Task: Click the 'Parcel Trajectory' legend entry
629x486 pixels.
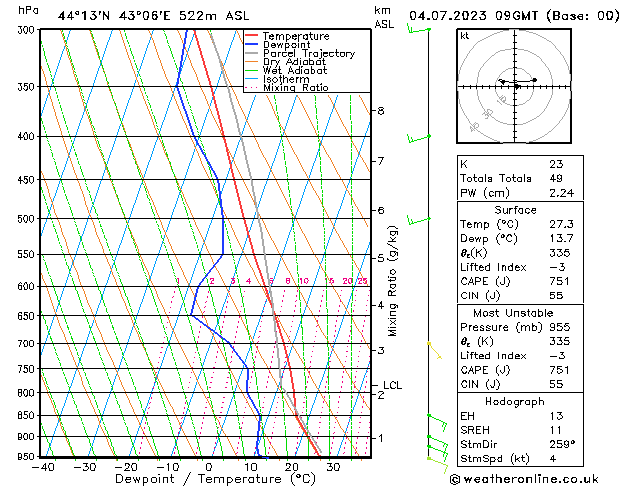Action: pyautogui.click(x=309, y=53)
